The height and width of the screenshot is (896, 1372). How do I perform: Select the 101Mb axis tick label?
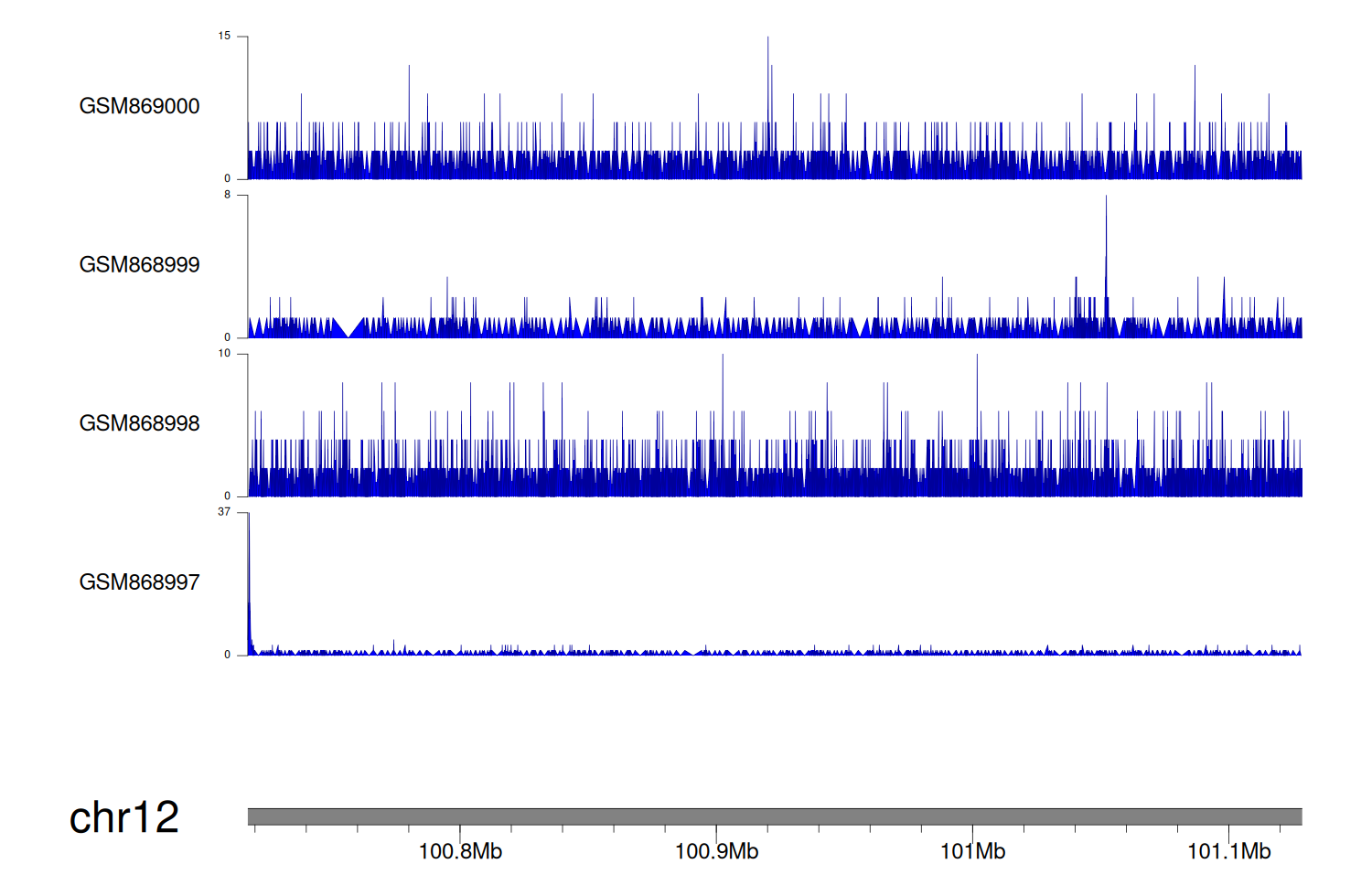tap(972, 852)
